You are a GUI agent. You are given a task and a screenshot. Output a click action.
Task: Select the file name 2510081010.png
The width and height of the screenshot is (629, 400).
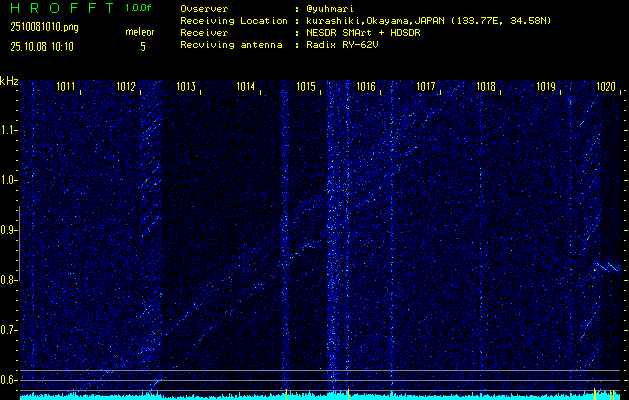click(x=44, y=27)
